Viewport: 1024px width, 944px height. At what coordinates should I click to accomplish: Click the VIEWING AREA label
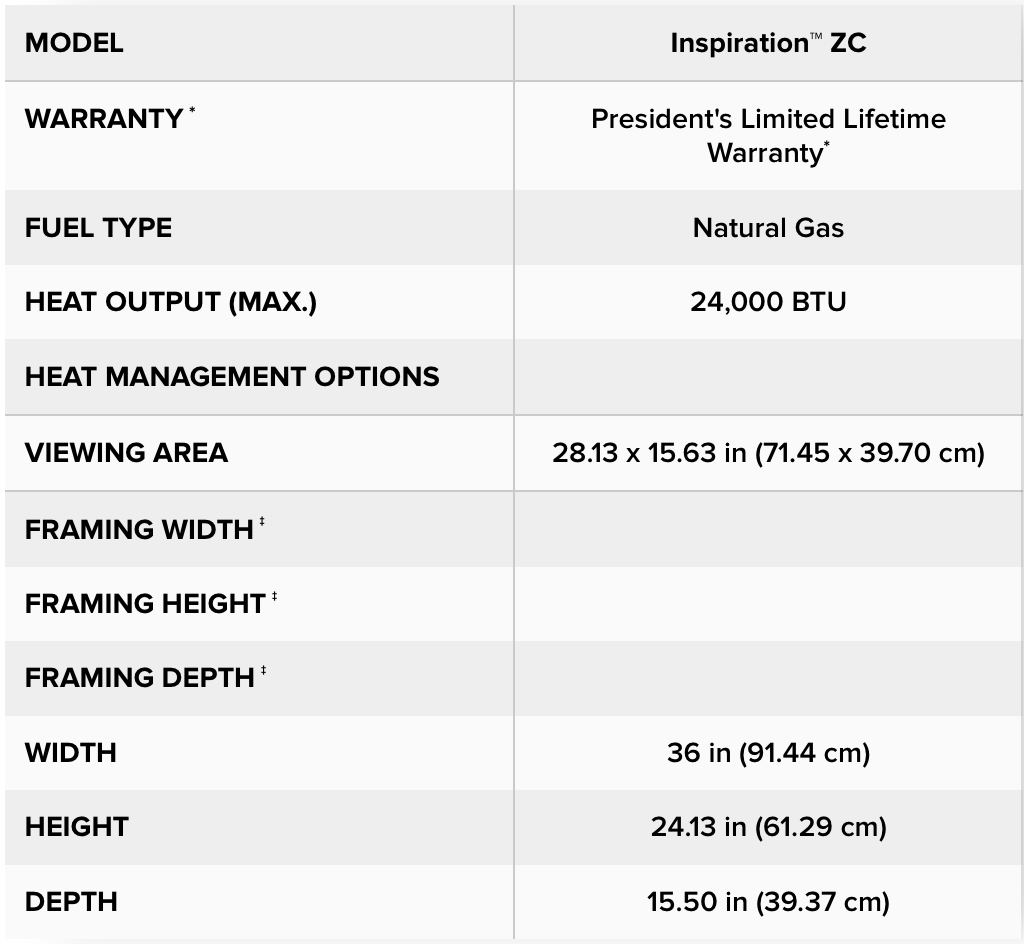point(126,453)
